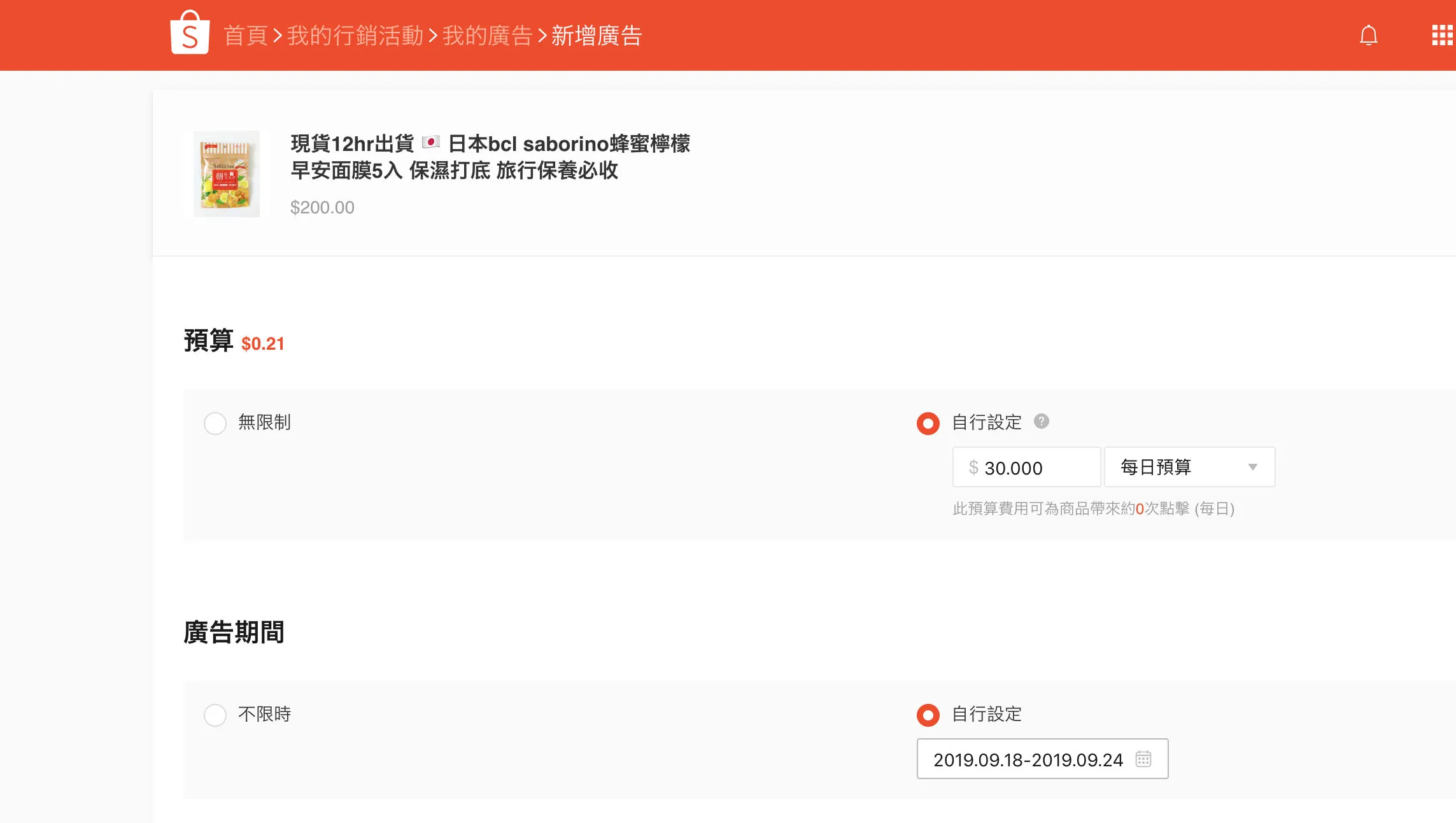1456x823 pixels.
Task: Click the product title 現貨12hr出貨 日本bcl saborino
Action: [x=490, y=157]
